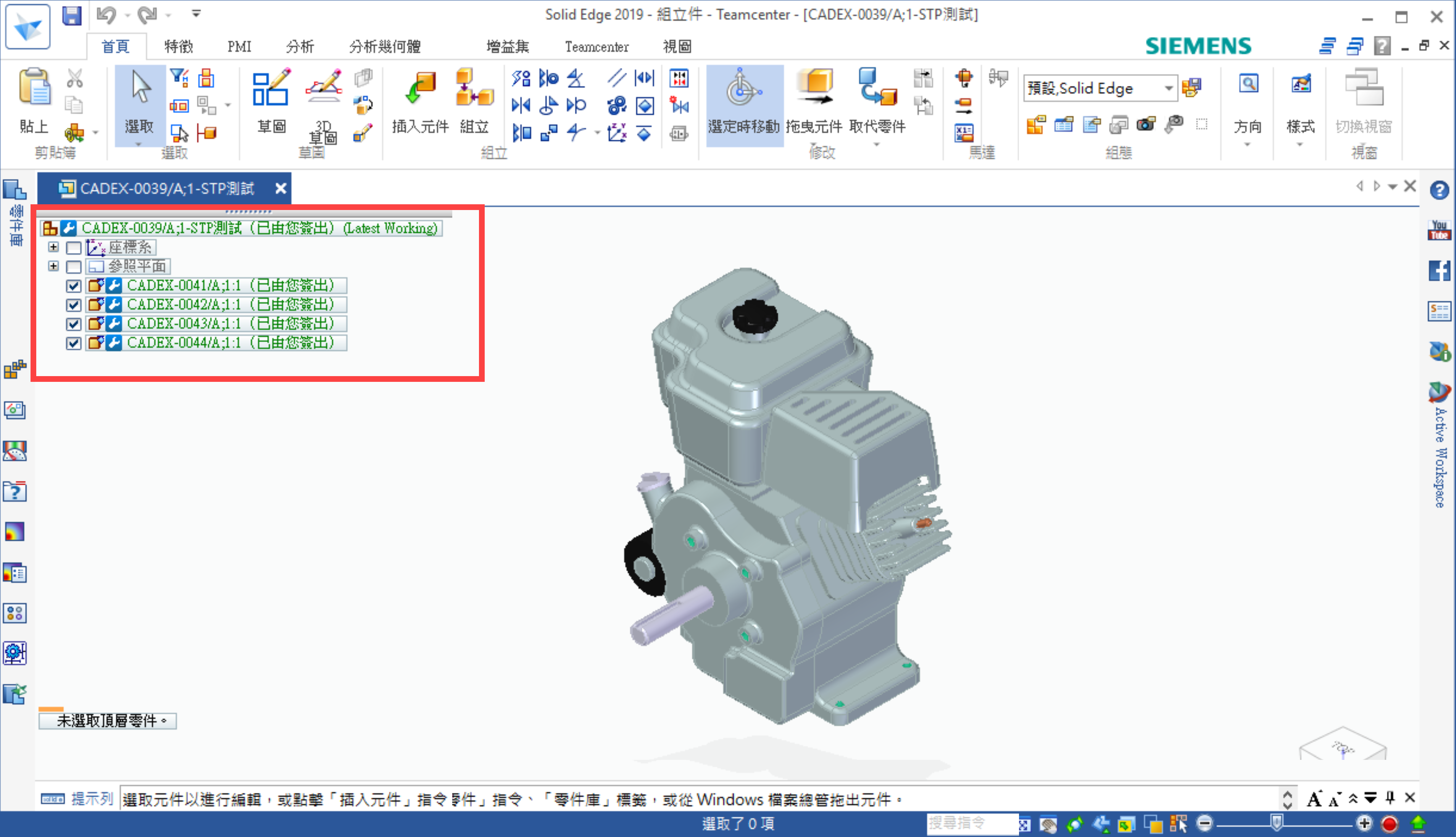Uncheck the CADEX-0042/A;1:1 component checkbox
The height and width of the screenshot is (837, 1456).
(74, 305)
